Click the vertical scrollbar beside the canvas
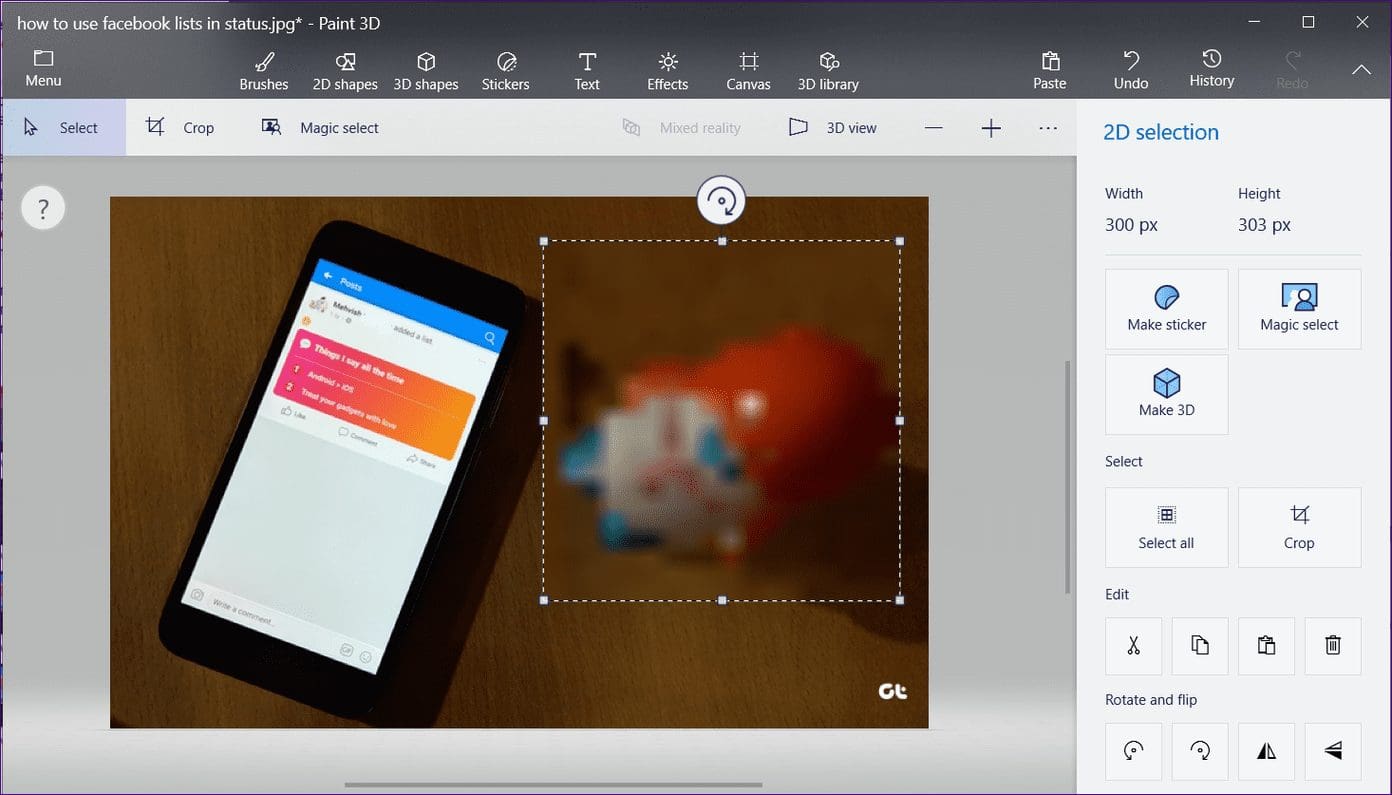The image size is (1392, 795). point(1069,476)
